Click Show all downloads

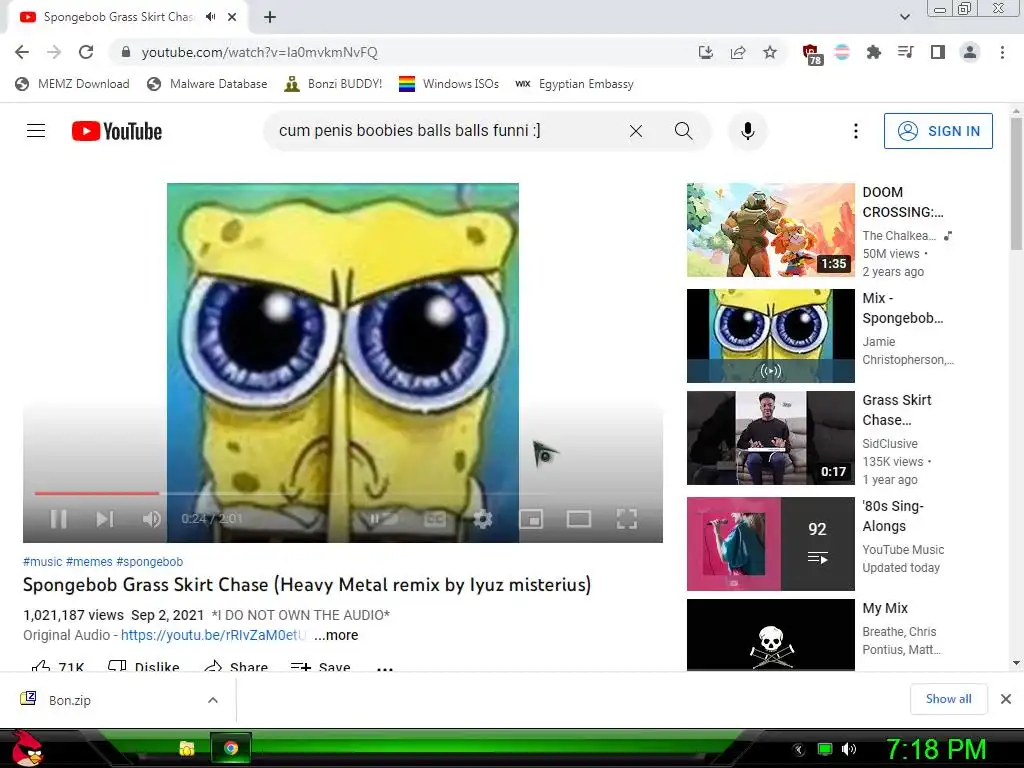[x=948, y=699]
